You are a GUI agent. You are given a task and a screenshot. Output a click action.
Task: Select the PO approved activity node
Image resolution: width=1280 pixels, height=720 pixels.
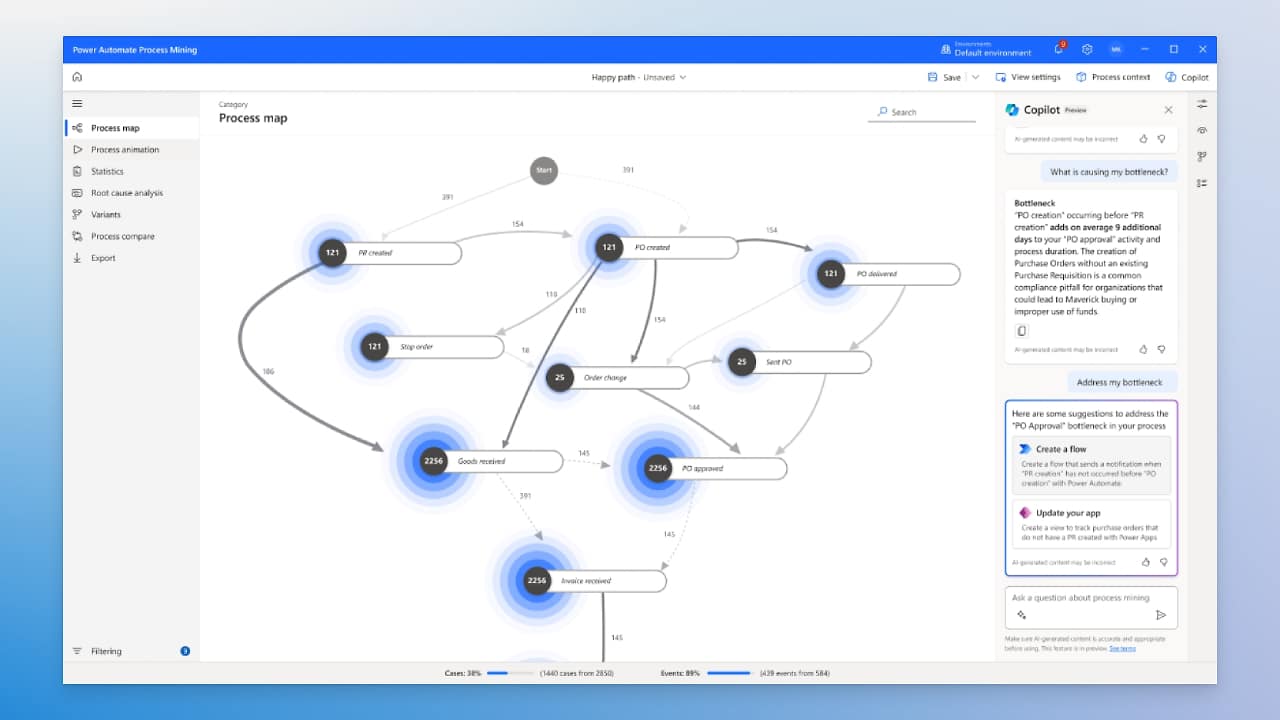pos(716,468)
